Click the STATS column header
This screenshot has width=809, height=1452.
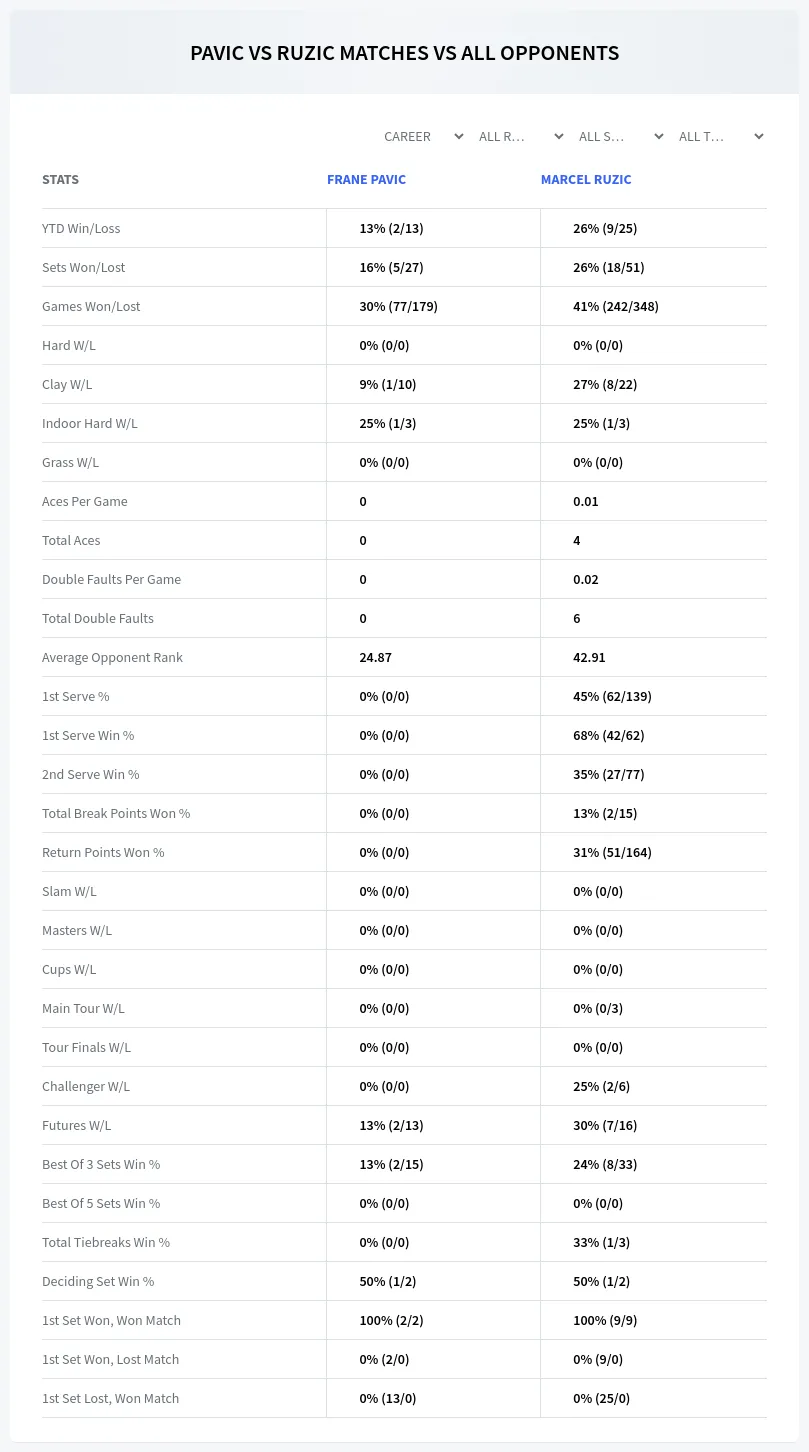60,180
